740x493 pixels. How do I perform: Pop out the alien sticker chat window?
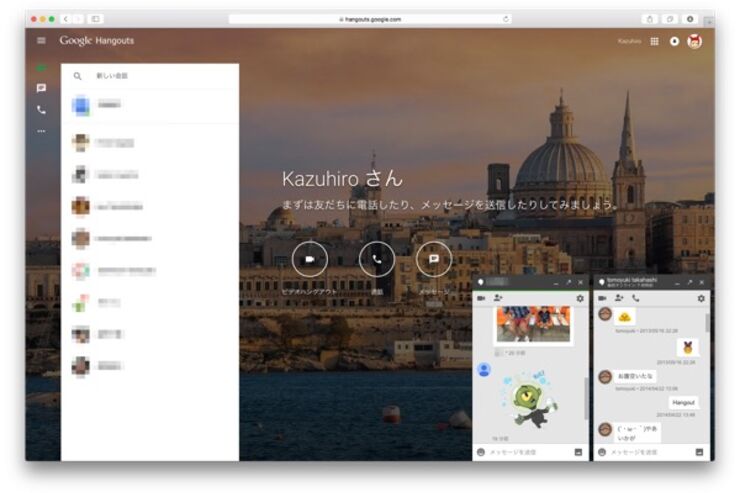click(568, 282)
